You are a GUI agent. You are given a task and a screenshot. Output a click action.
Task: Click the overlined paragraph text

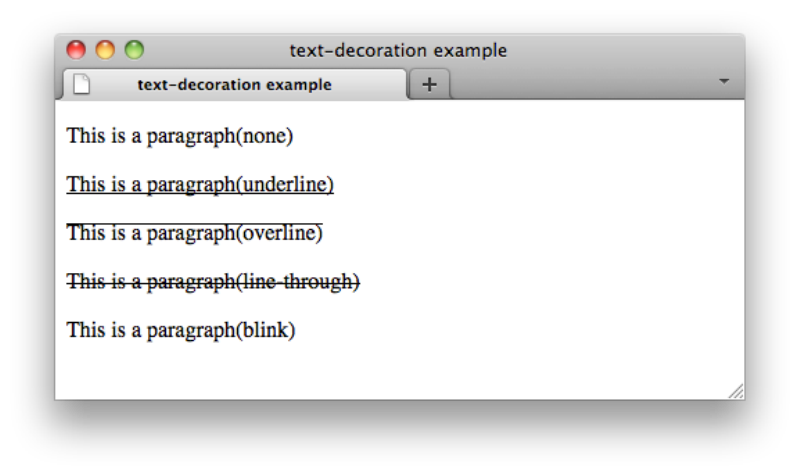(195, 233)
